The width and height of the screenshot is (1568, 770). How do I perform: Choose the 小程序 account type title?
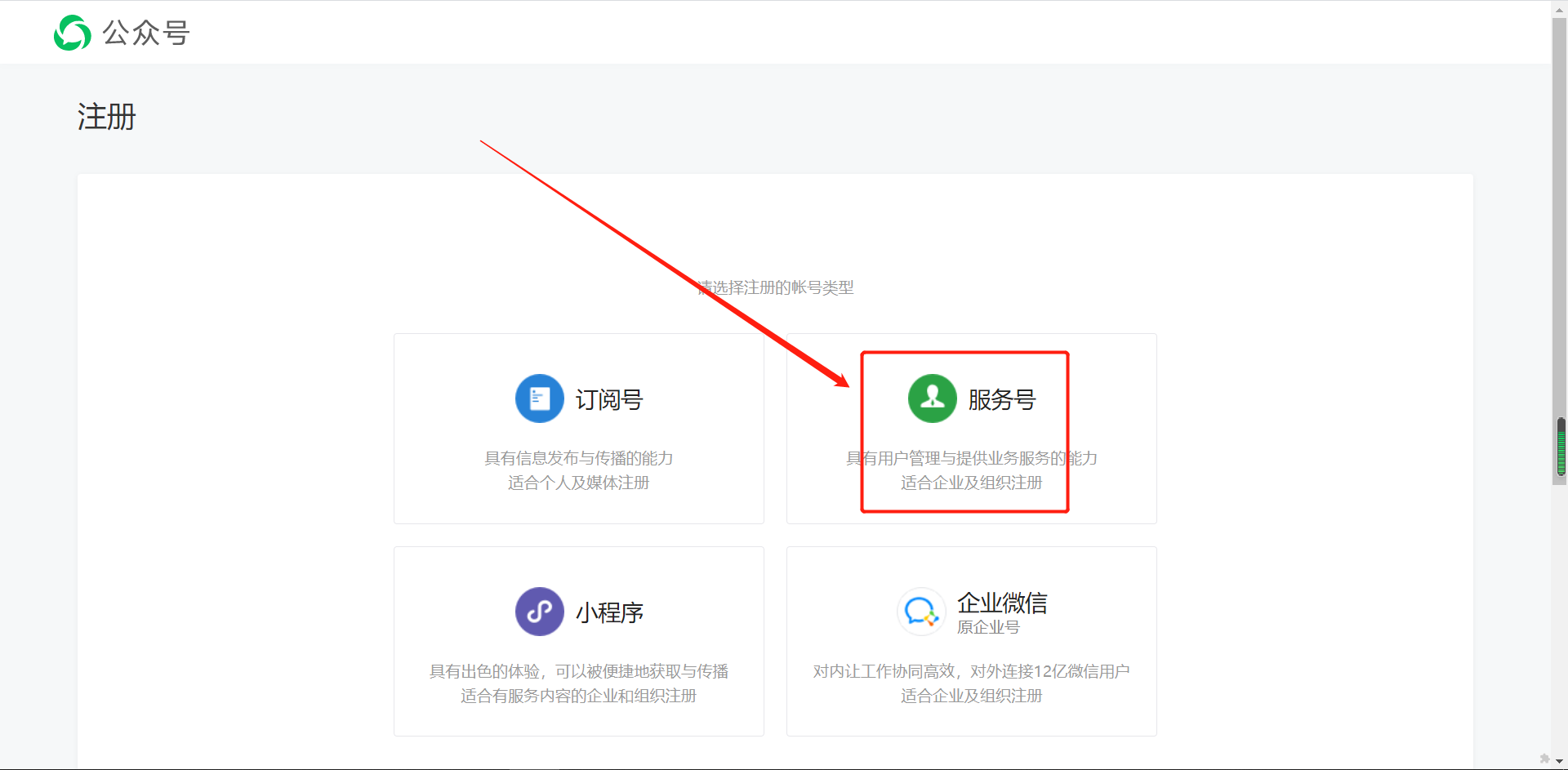[609, 612]
